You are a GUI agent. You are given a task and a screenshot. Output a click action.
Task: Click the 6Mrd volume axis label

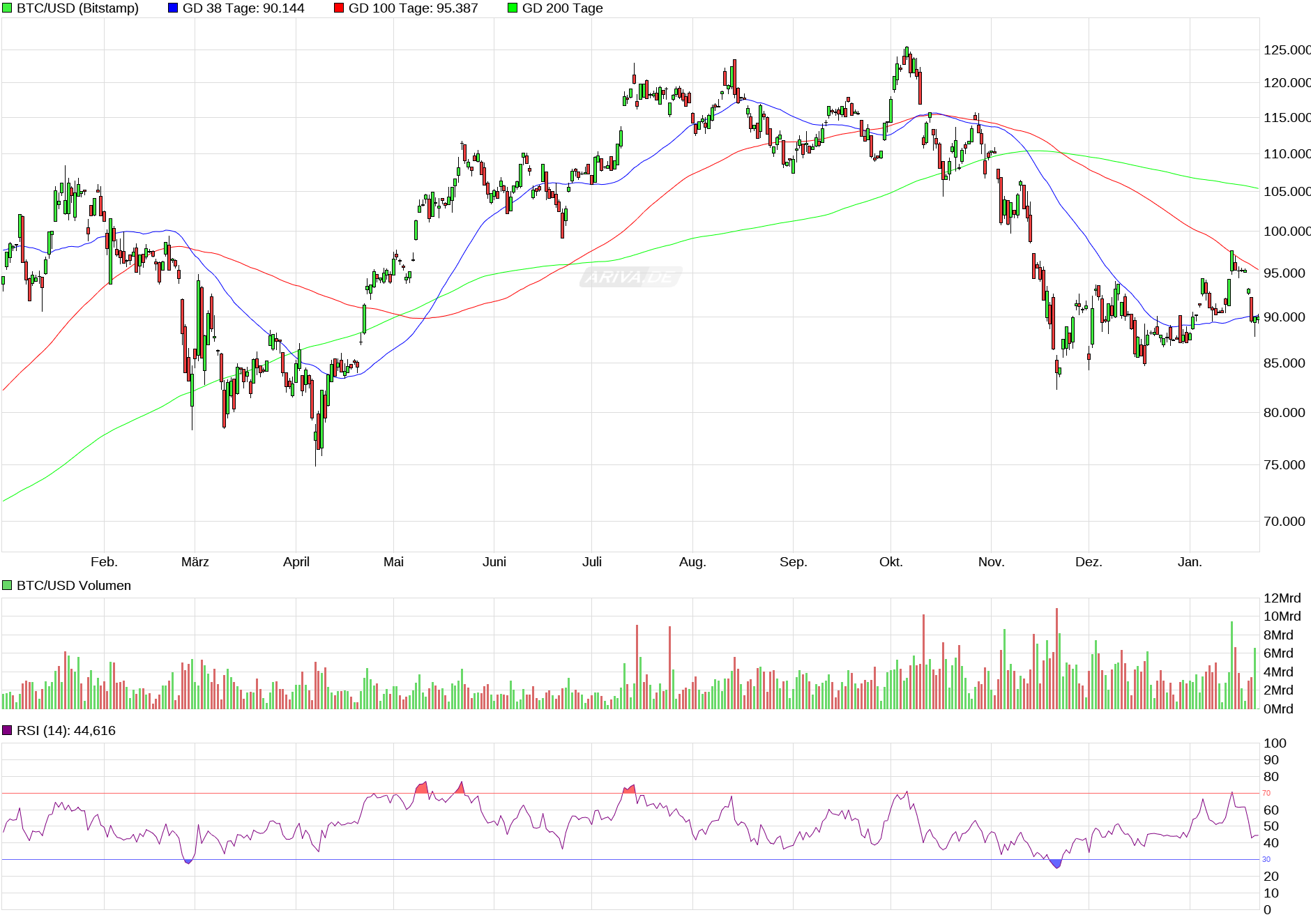[1279, 653]
